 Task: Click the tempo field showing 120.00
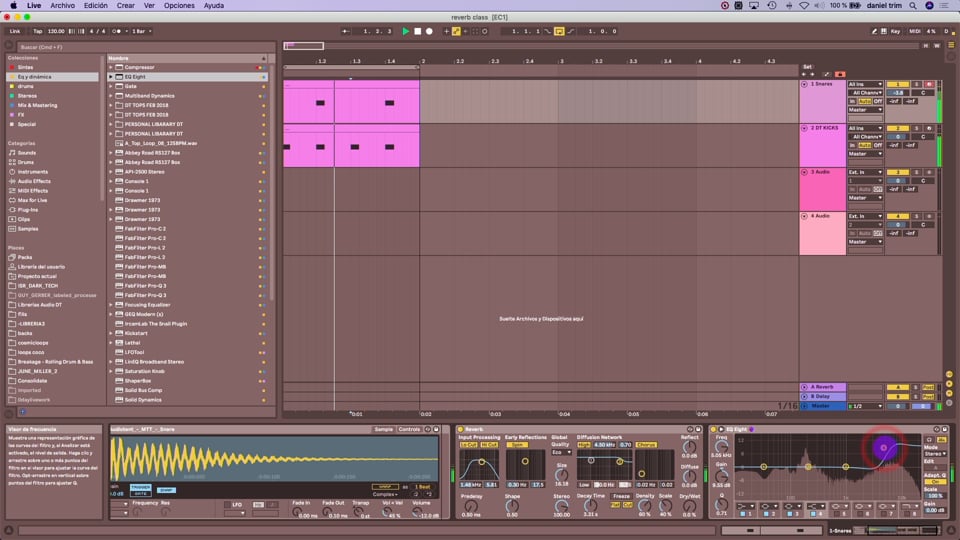56,31
